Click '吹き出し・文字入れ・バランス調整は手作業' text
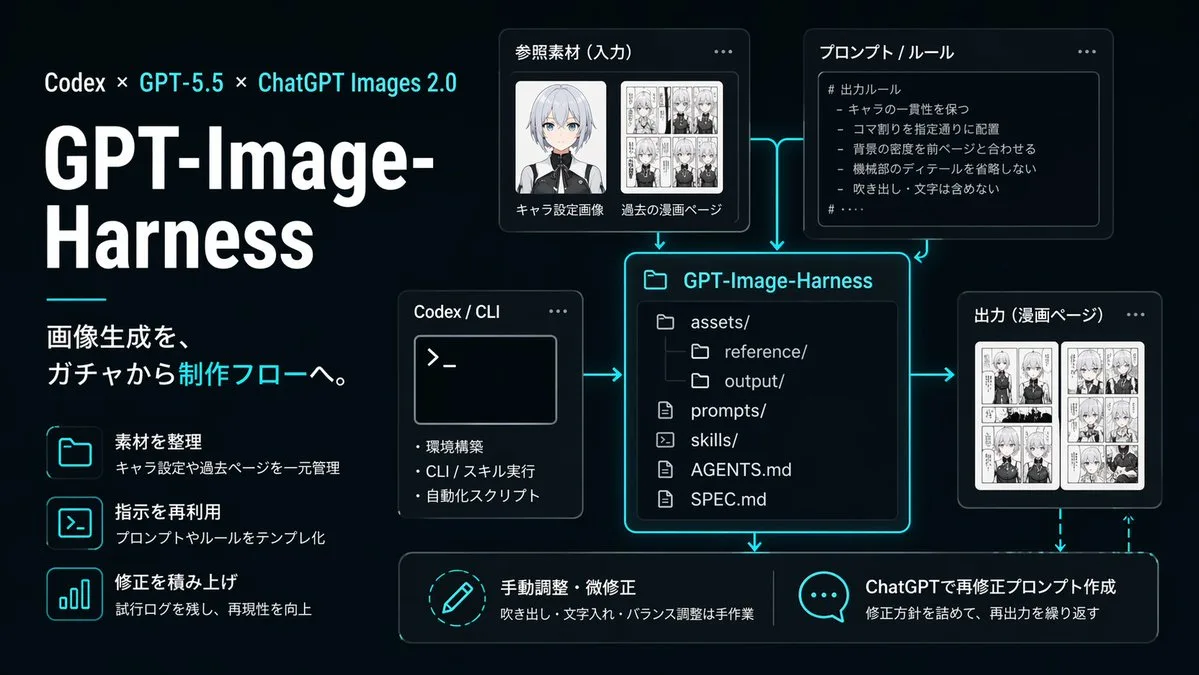This screenshot has height=675, width=1199. [627, 614]
